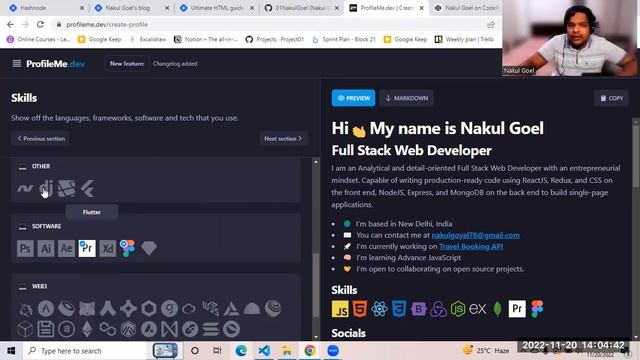The height and width of the screenshot is (360, 640).
Task: Deselect the checked Premiere Pro skill
Action: click(x=87, y=248)
